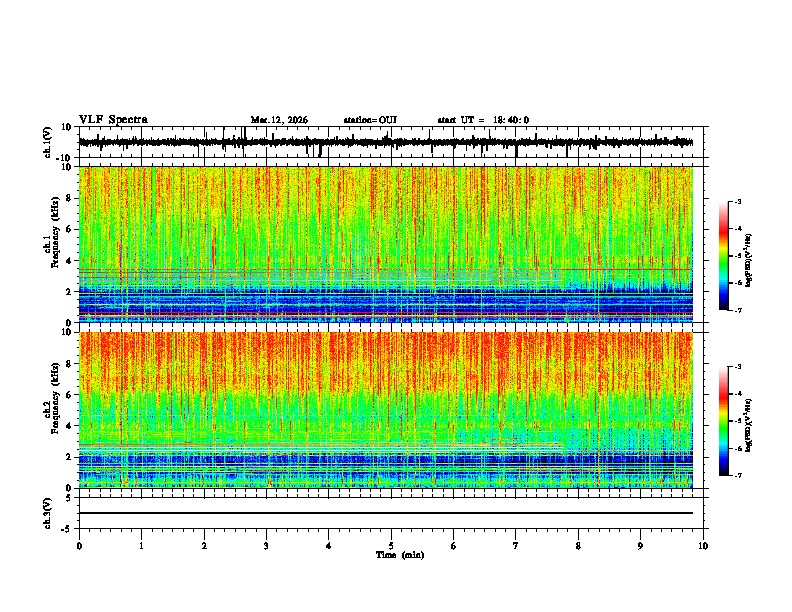Click time axis tick label "7"
The height and width of the screenshot is (612, 792).
[516, 546]
